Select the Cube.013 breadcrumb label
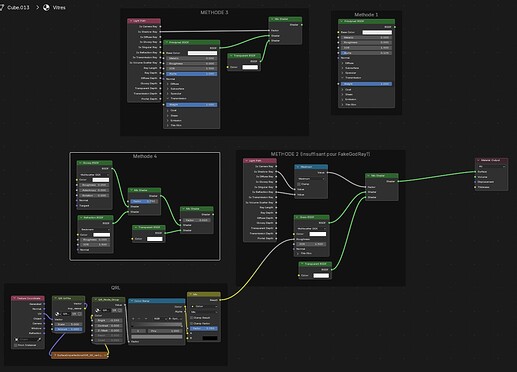Screen dimensions: 517x372 [18, 7]
